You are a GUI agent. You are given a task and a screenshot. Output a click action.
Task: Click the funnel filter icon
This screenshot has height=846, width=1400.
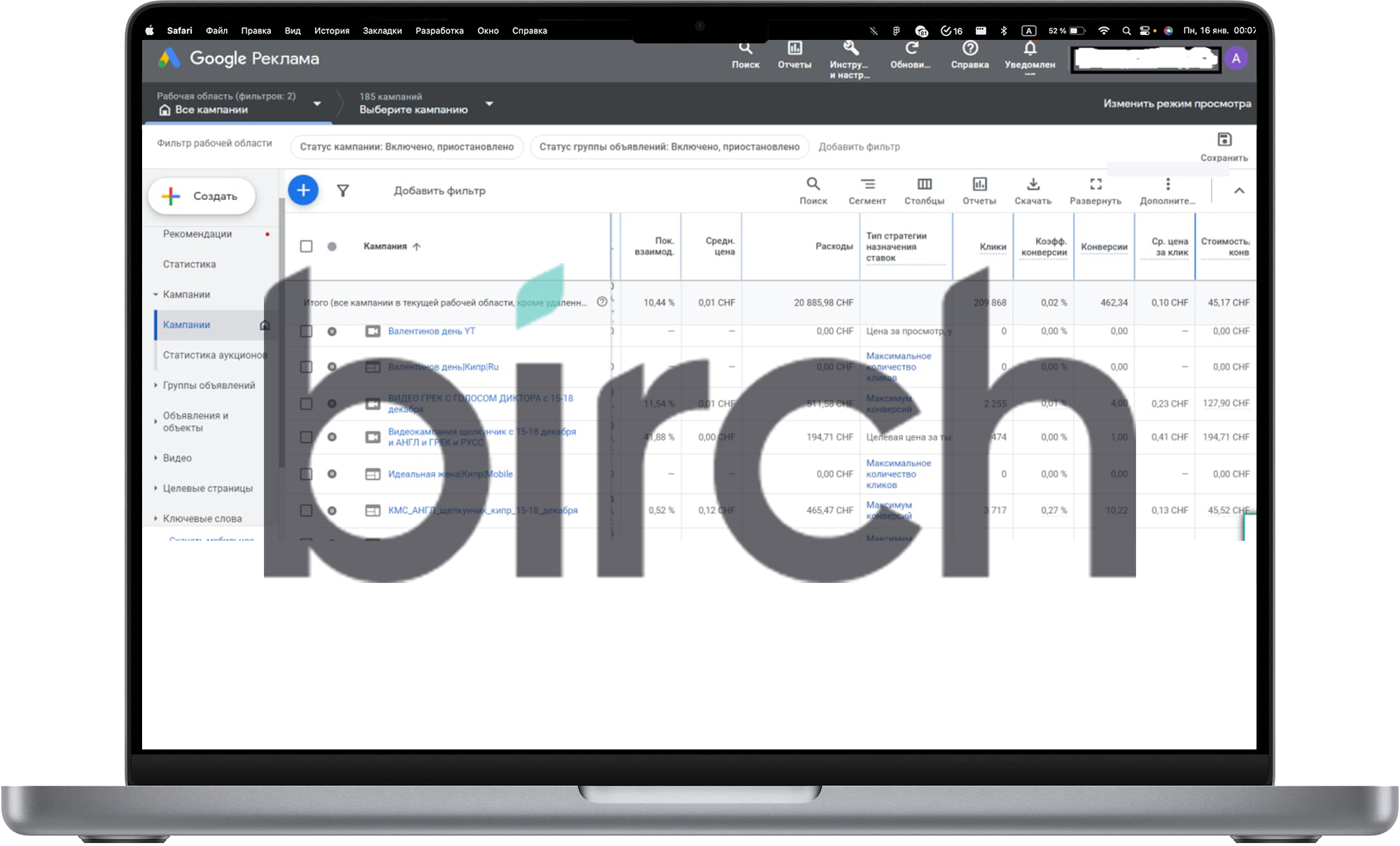[343, 191]
